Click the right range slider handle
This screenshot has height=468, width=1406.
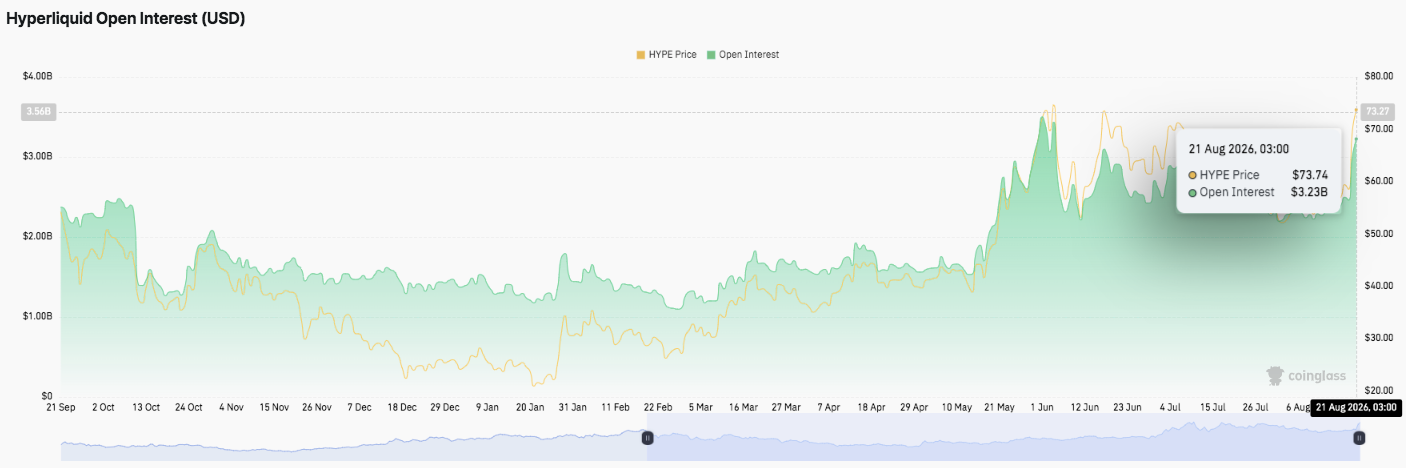pos(1359,437)
